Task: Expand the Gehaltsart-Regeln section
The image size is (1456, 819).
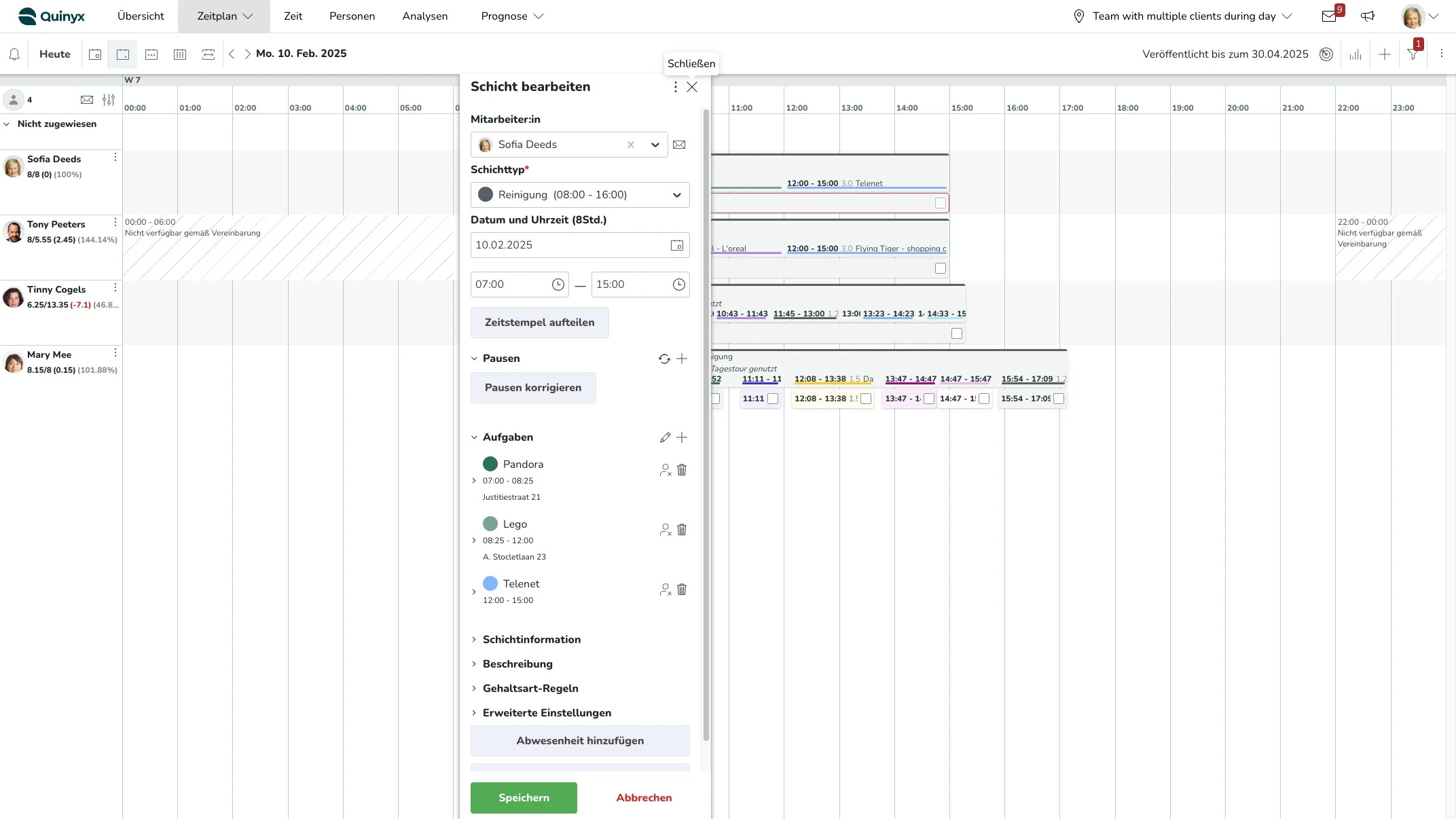Action: pyautogui.click(x=530, y=689)
